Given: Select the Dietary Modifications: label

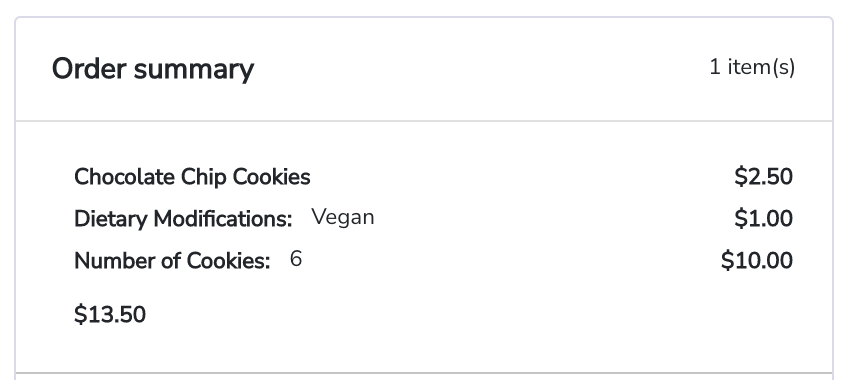Looking at the screenshot, I should (x=183, y=219).
